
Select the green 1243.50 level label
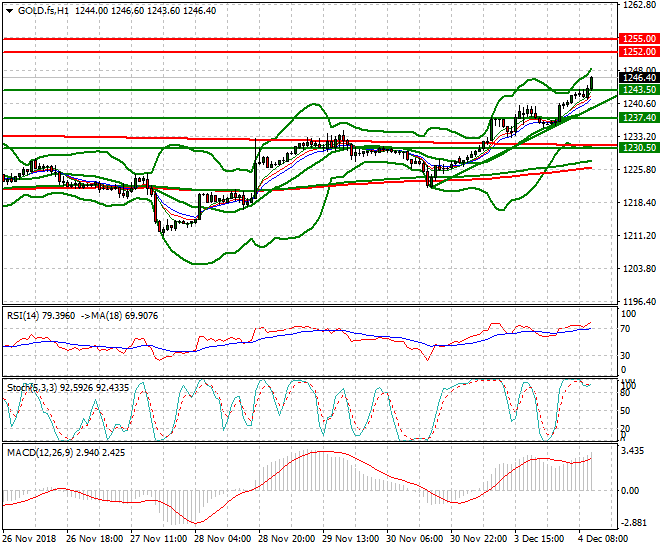pos(639,90)
